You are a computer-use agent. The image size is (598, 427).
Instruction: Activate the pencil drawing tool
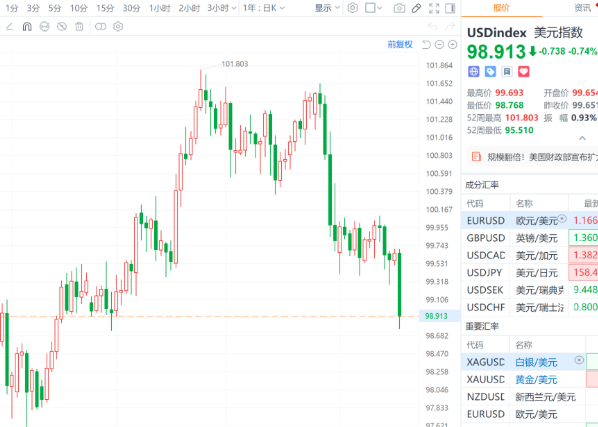[x=416, y=8]
